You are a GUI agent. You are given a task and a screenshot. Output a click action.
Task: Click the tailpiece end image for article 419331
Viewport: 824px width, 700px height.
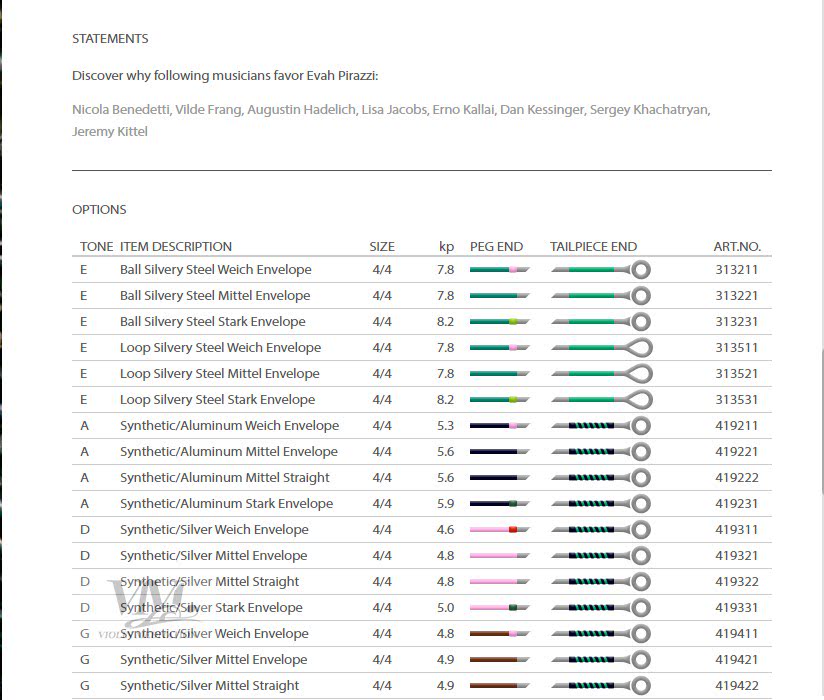pyautogui.click(x=601, y=608)
